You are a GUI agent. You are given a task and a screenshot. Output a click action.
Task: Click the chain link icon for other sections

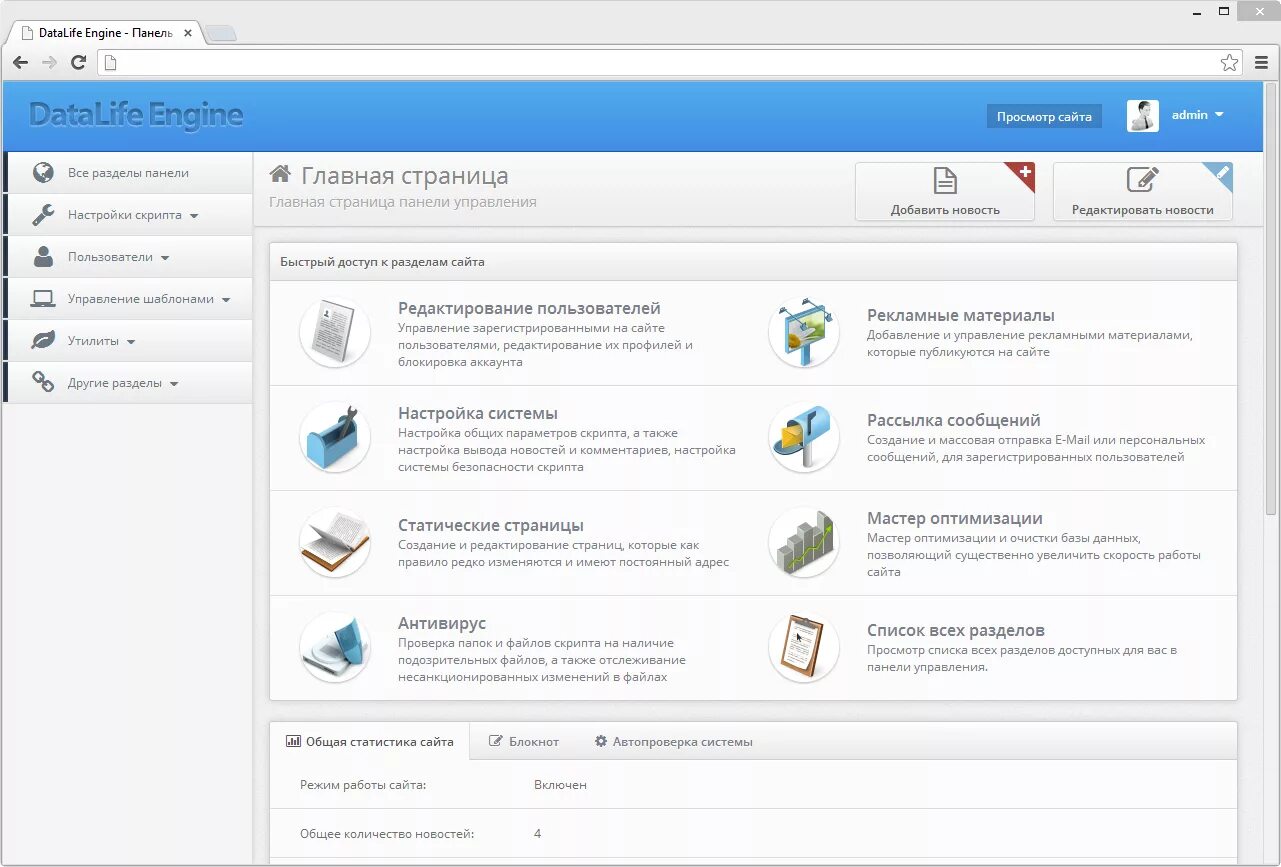(43, 383)
